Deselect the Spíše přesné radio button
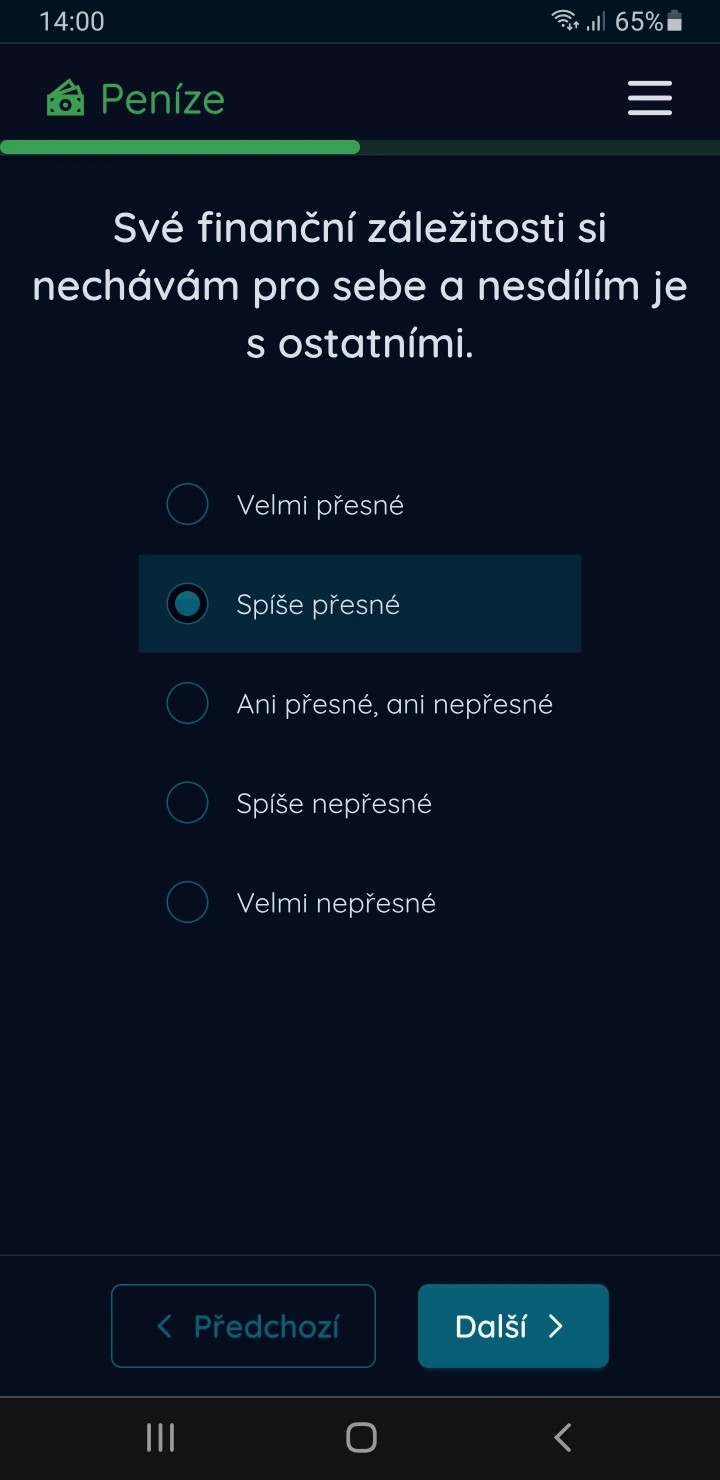 (x=187, y=604)
